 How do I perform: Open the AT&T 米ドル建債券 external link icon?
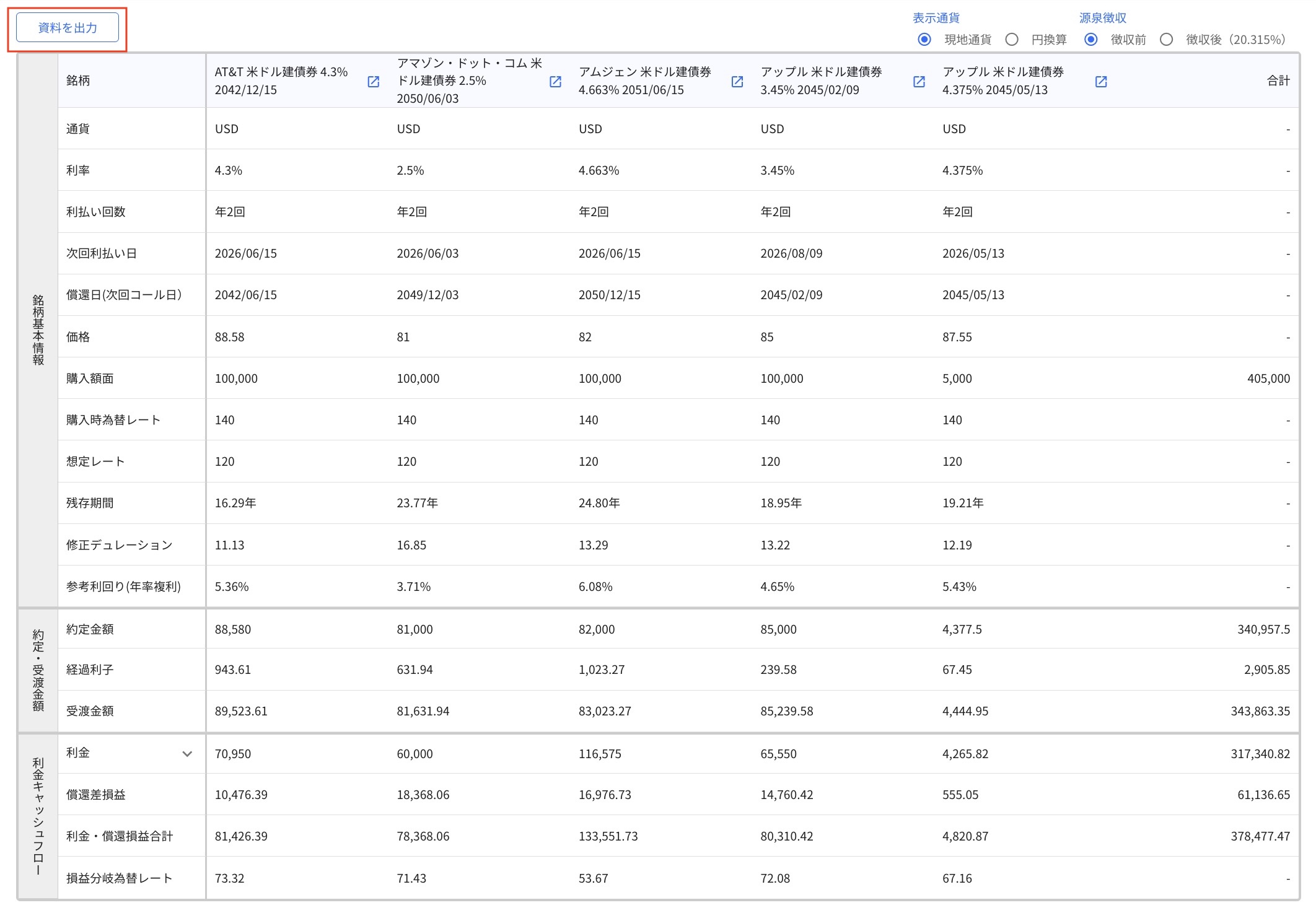point(374,81)
